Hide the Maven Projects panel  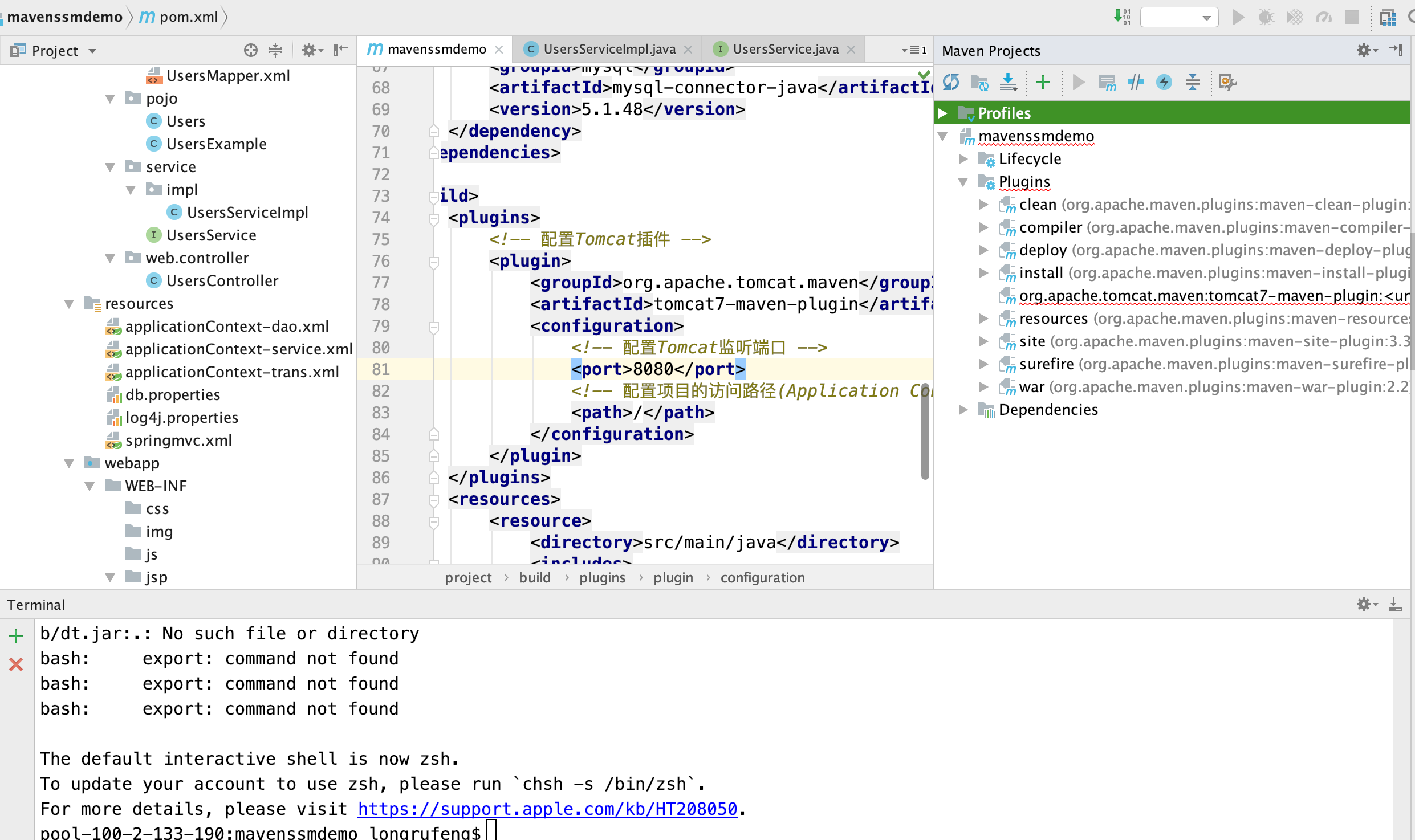1397,50
